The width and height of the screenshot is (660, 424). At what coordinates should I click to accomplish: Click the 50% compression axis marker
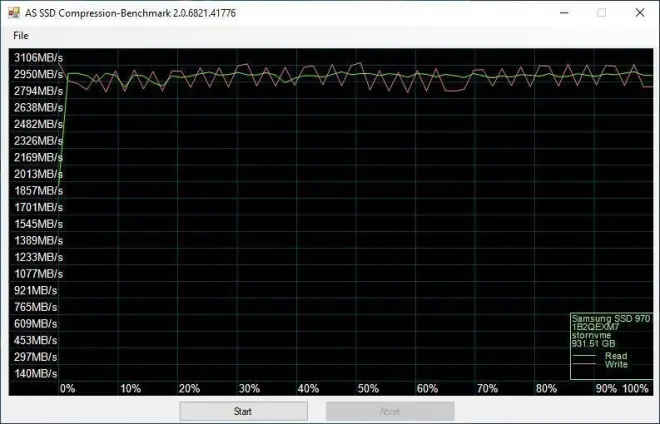tap(368, 388)
